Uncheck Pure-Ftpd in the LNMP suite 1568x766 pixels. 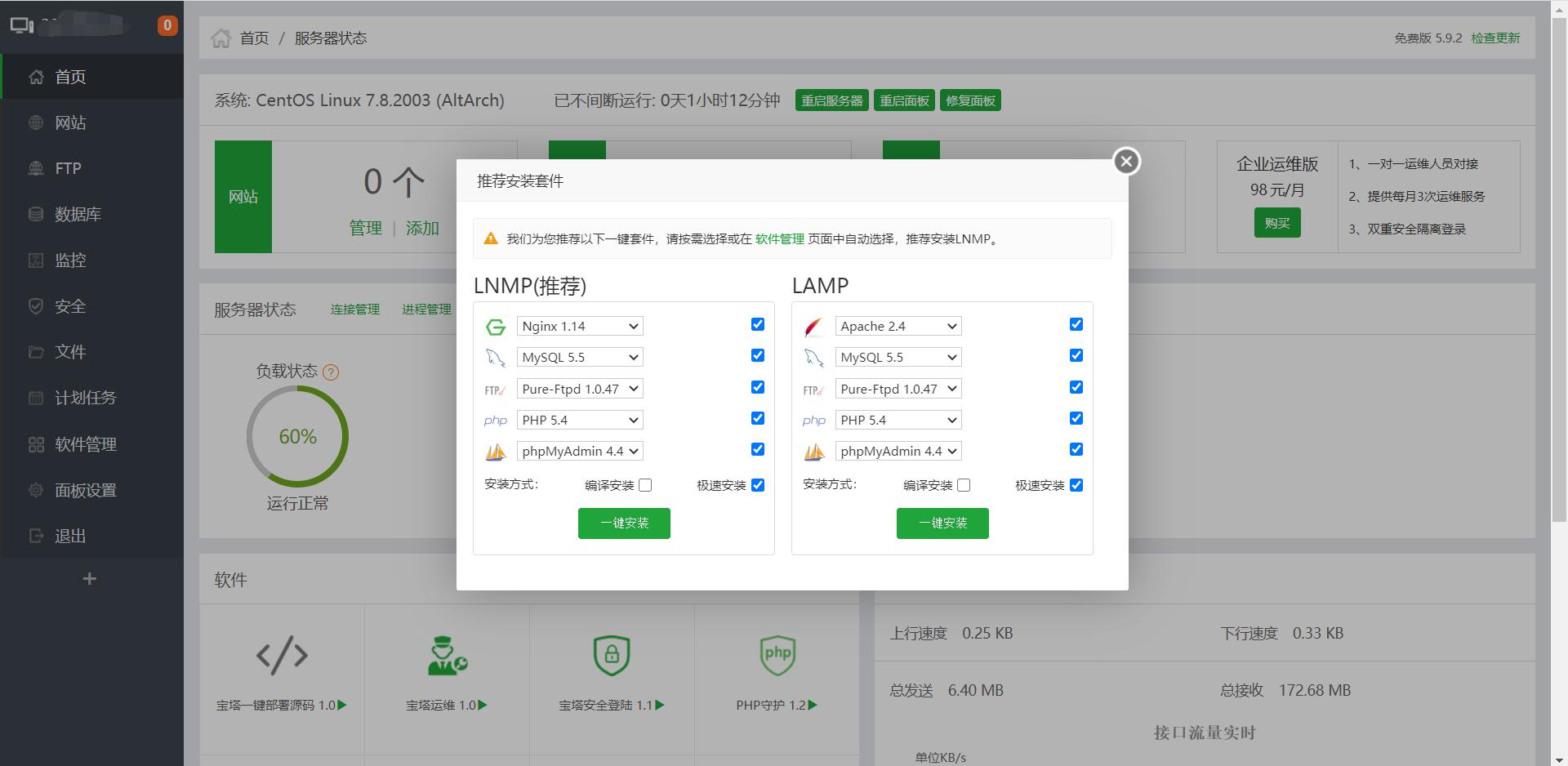757,387
